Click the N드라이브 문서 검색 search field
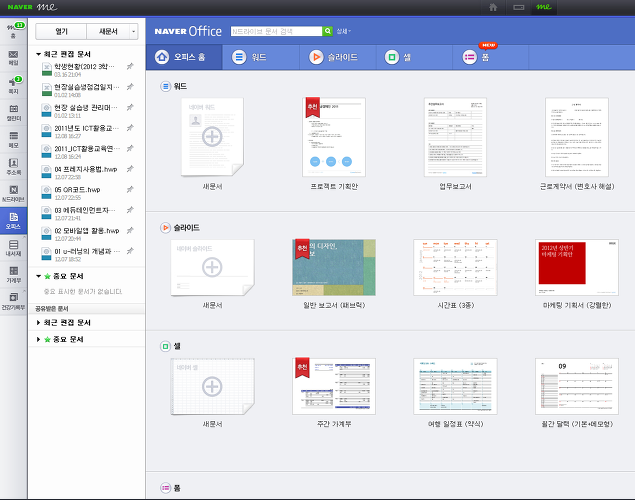Screen dimensions: 635x500 277,31
